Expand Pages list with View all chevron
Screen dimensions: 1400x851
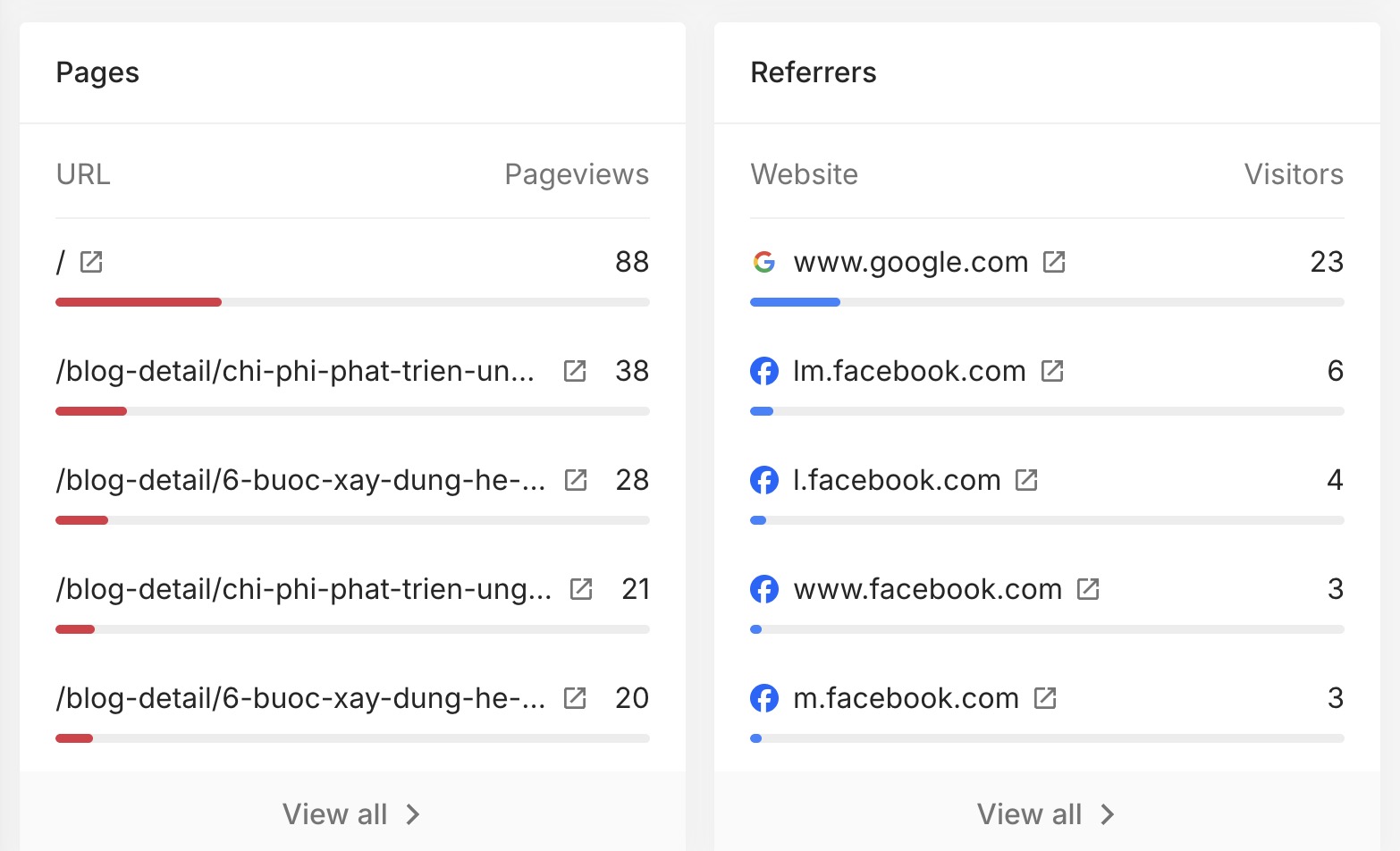coord(413,814)
